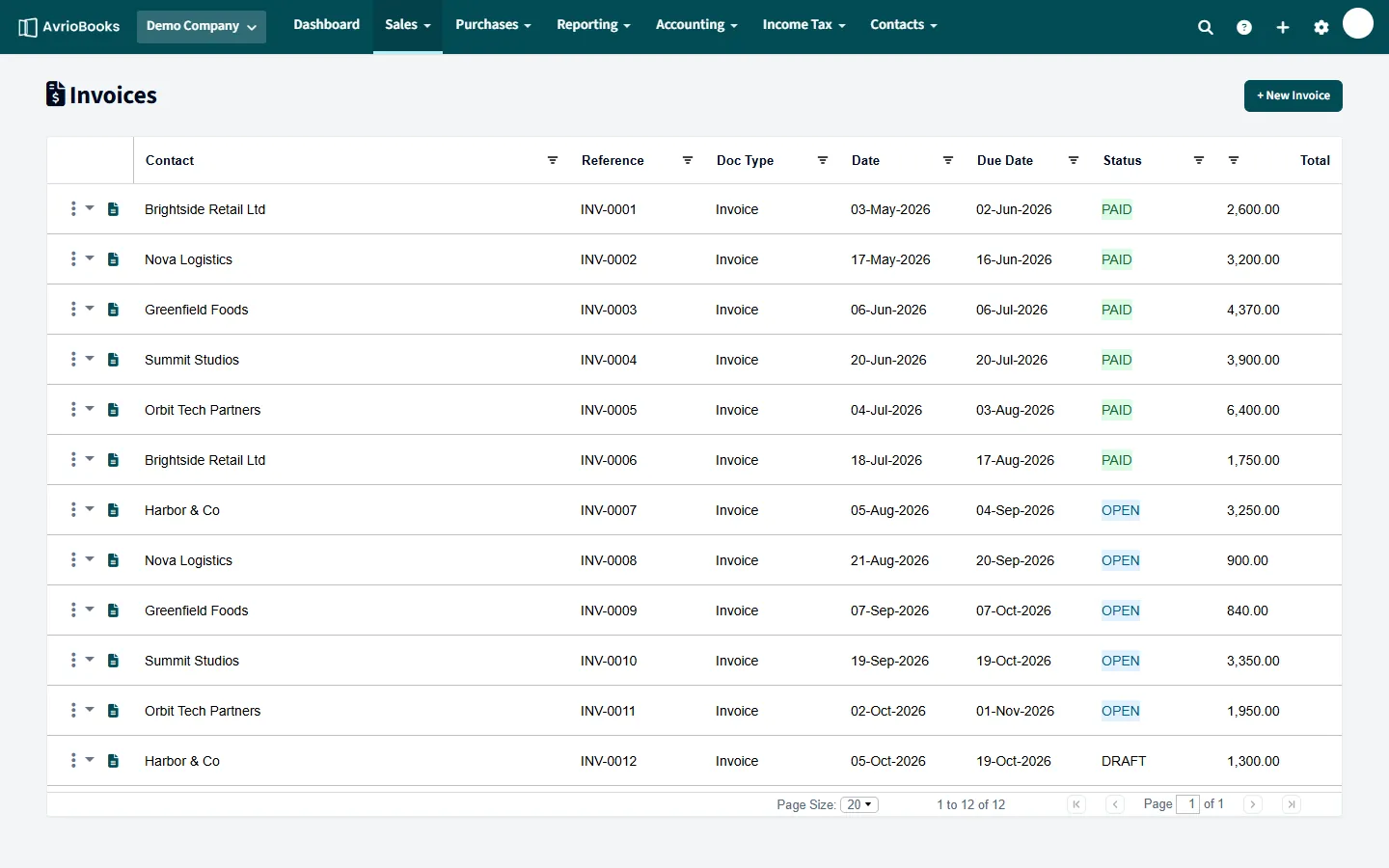Open document icon for INV-0004 row
The image size is (1389, 868).
[113, 360]
